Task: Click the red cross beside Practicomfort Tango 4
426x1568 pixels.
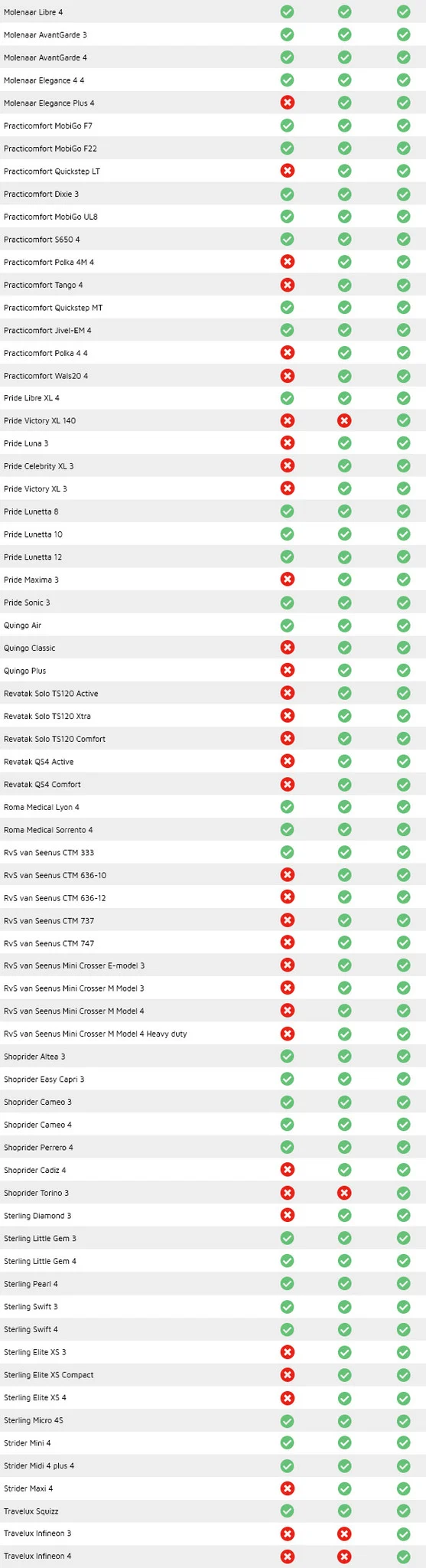Action: click(288, 285)
